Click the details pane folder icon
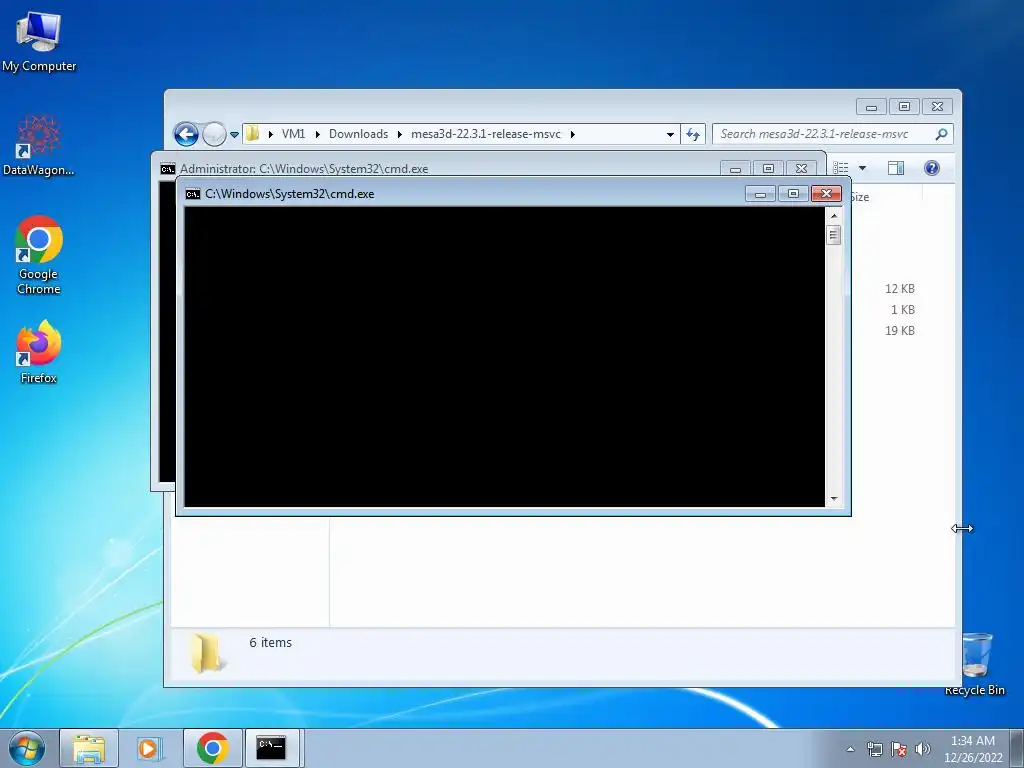 209,652
